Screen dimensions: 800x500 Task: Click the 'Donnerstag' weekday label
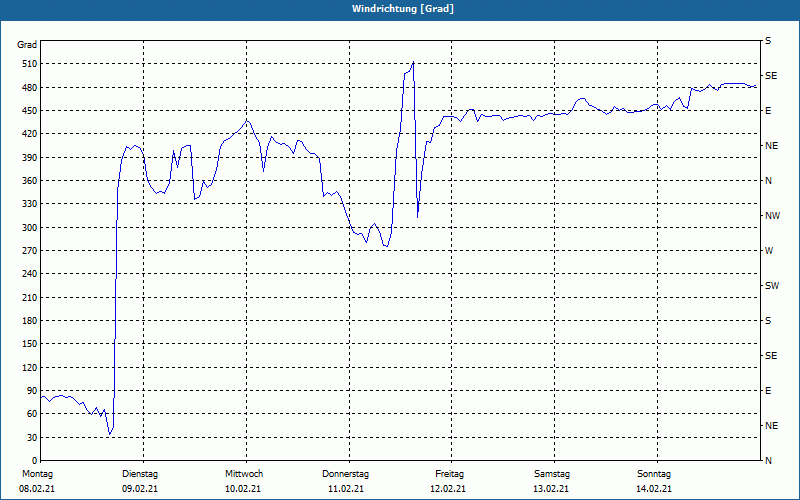[345, 474]
